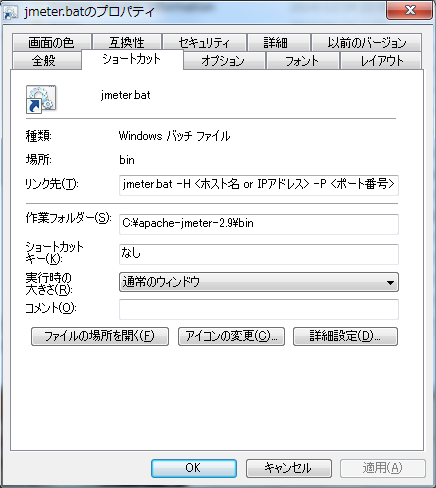The image size is (436, 488).
Task: Select the オプション tab
Action: [224, 61]
